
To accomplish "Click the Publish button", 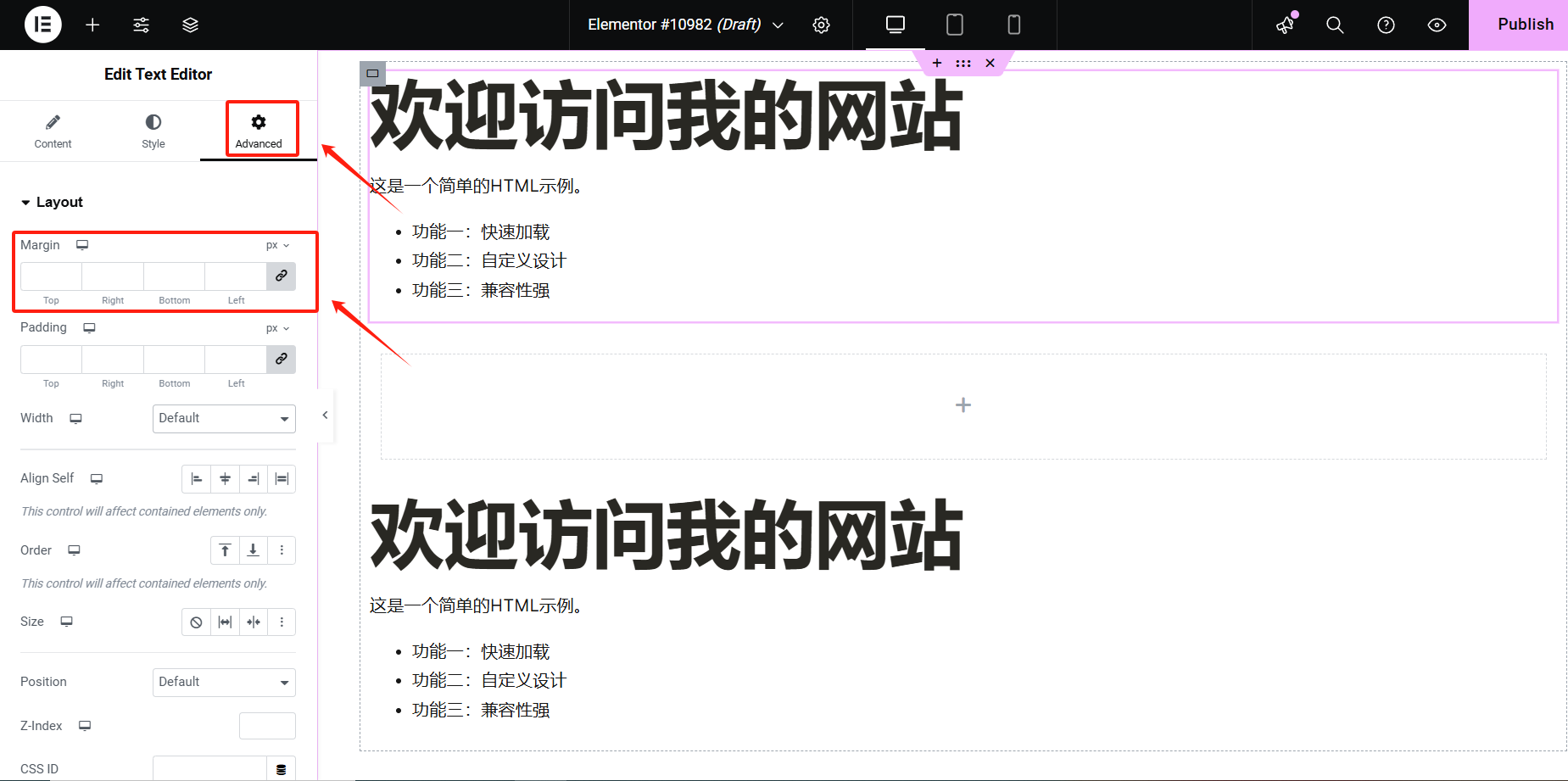I will point(1524,25).
